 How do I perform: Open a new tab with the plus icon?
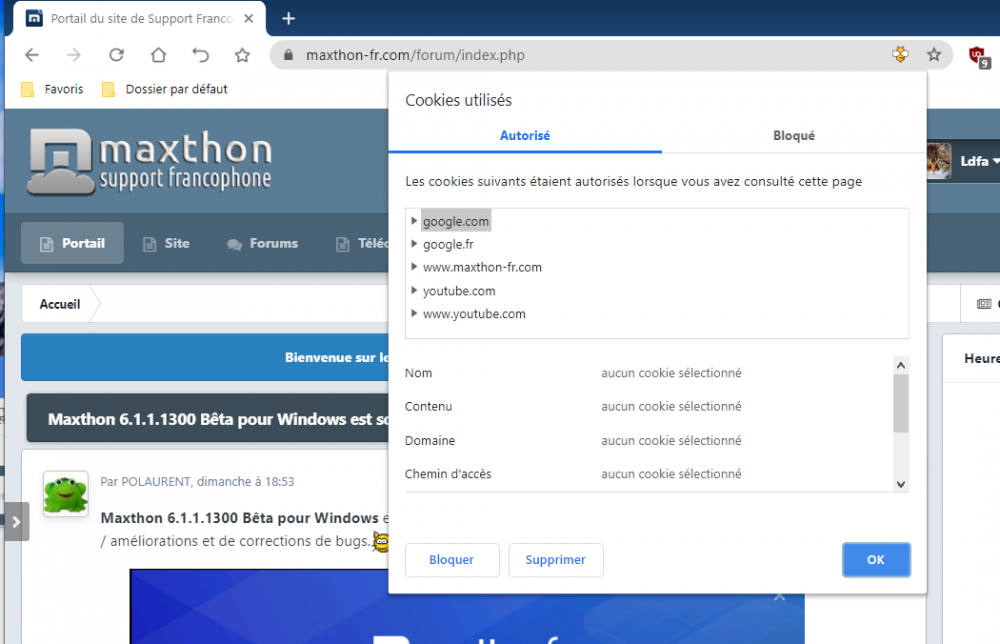[289, 18]
